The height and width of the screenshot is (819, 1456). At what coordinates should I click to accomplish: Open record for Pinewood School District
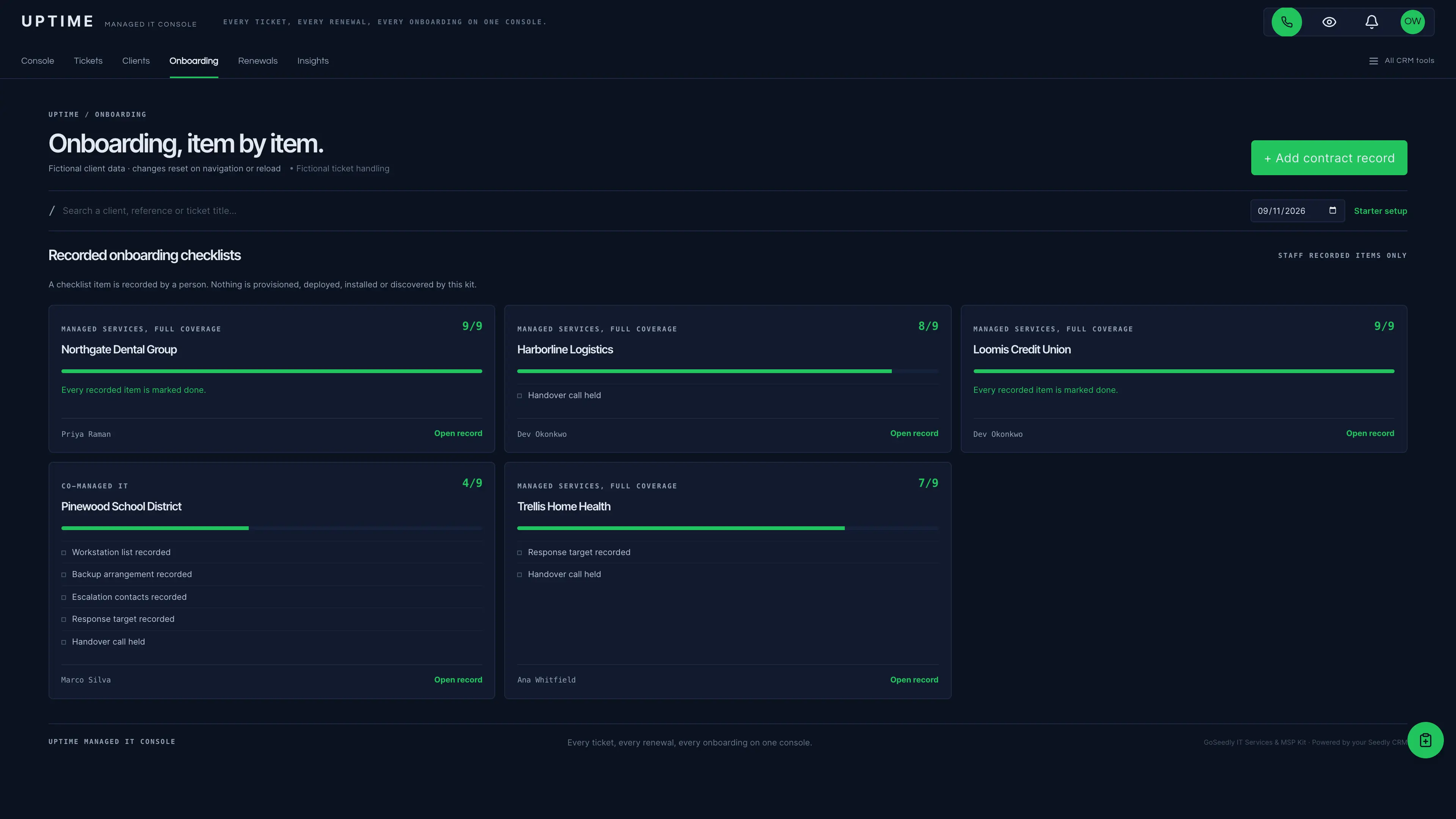coord(458,680)
